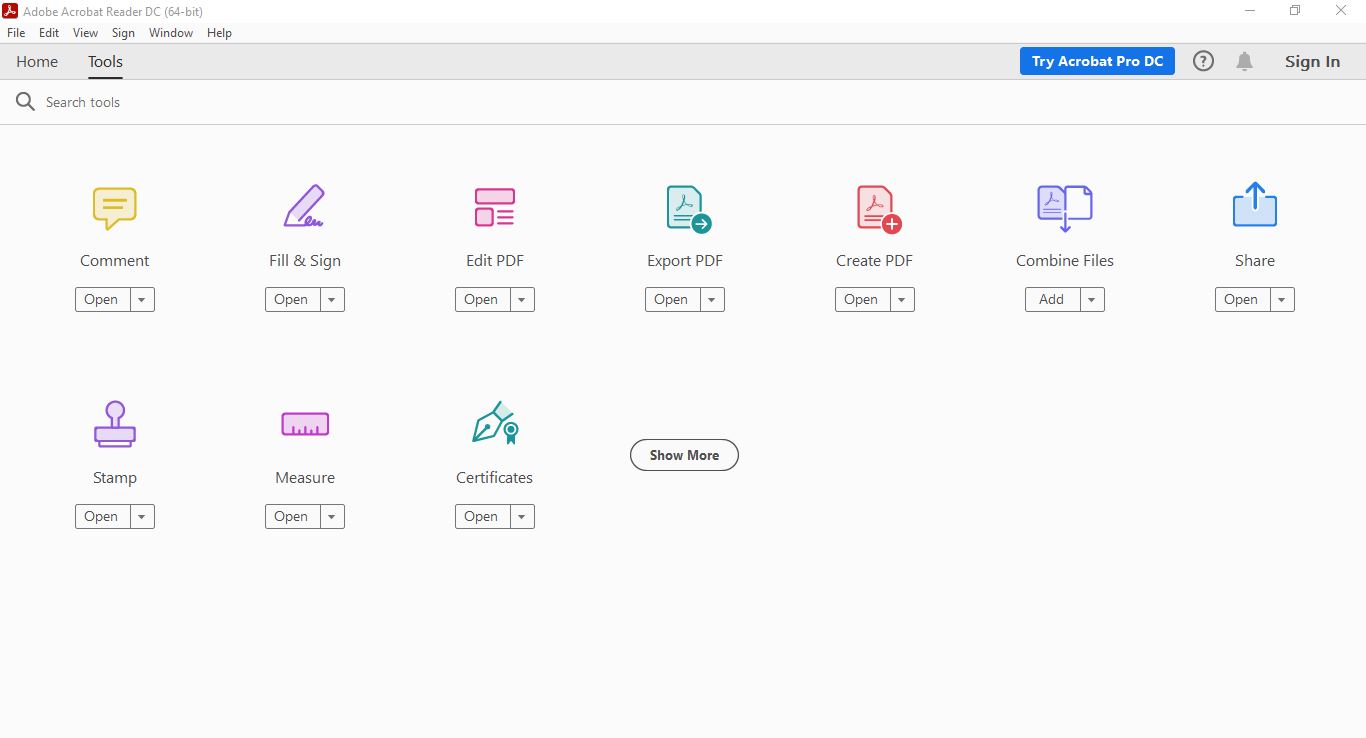
Task: Check the notifications bell icon
Action: tap(1244, 61)
